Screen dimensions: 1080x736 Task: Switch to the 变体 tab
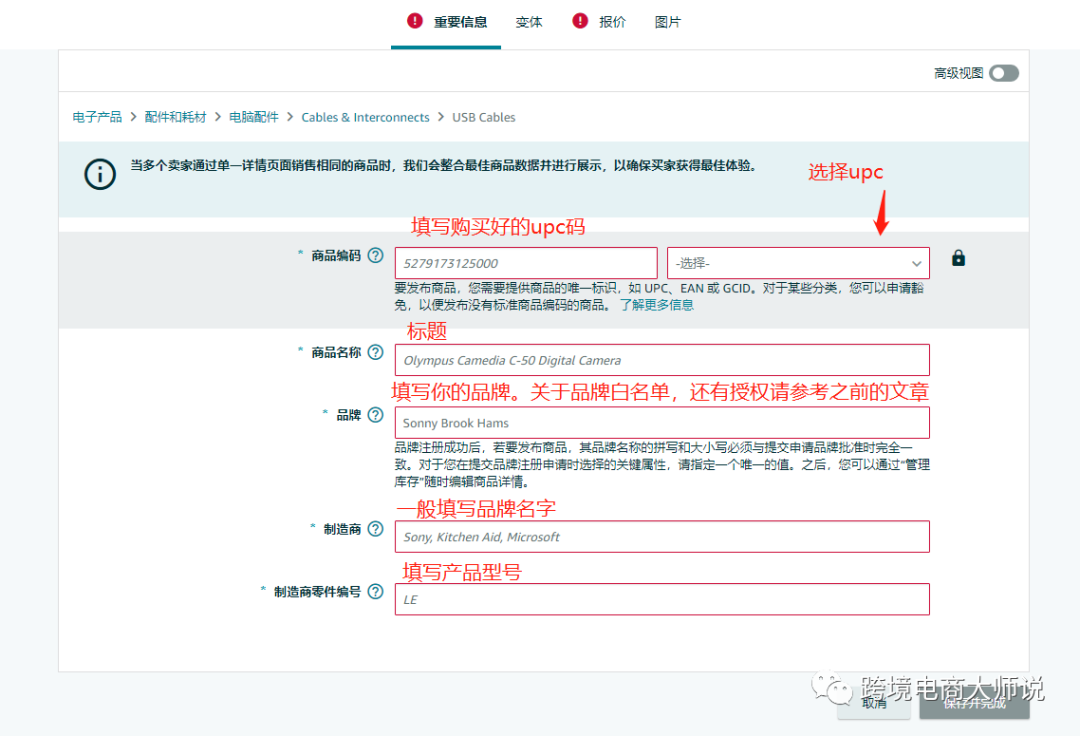click(x=529, y=21)
